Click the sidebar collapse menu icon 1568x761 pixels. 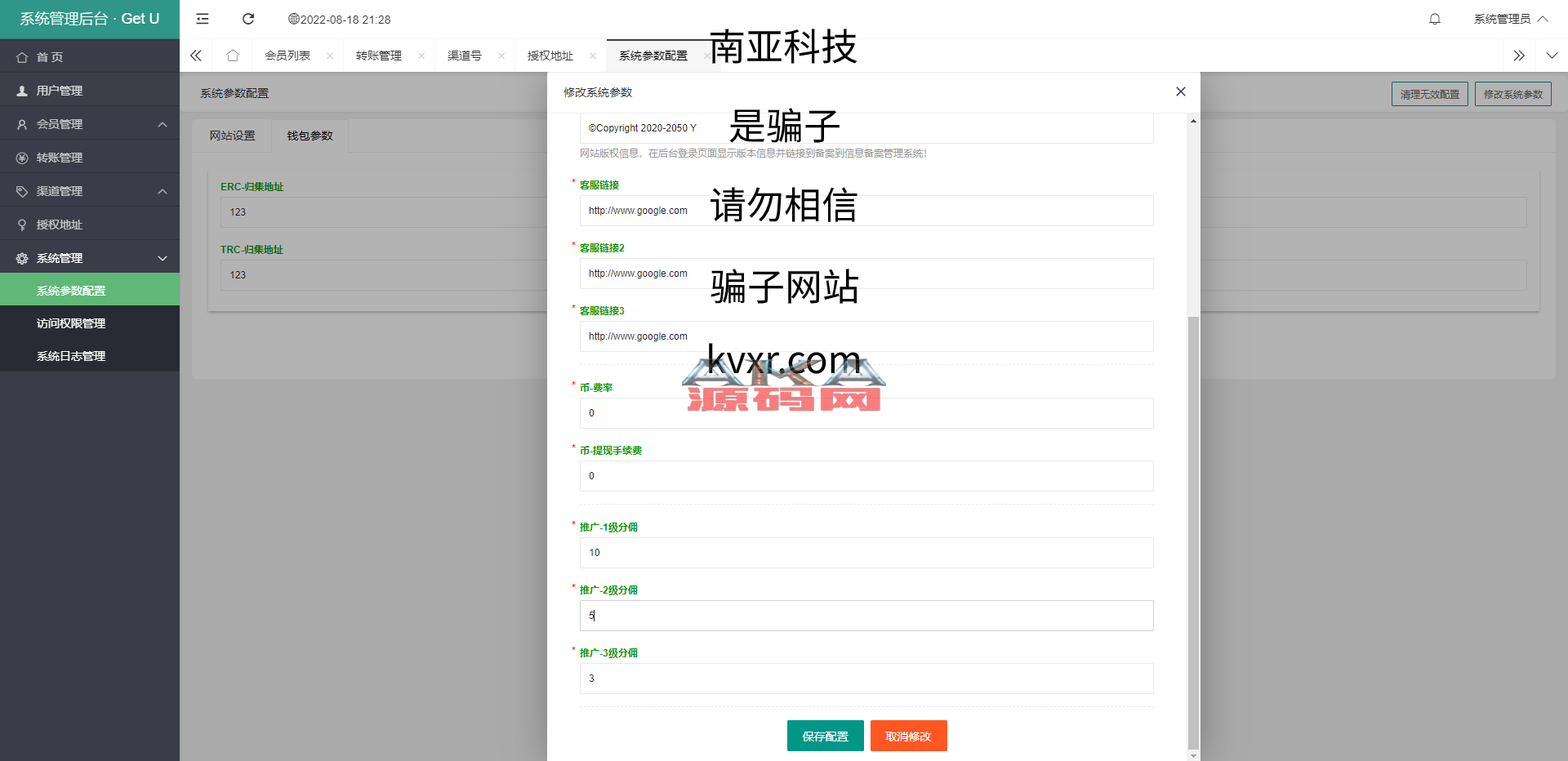coord(203,19)
